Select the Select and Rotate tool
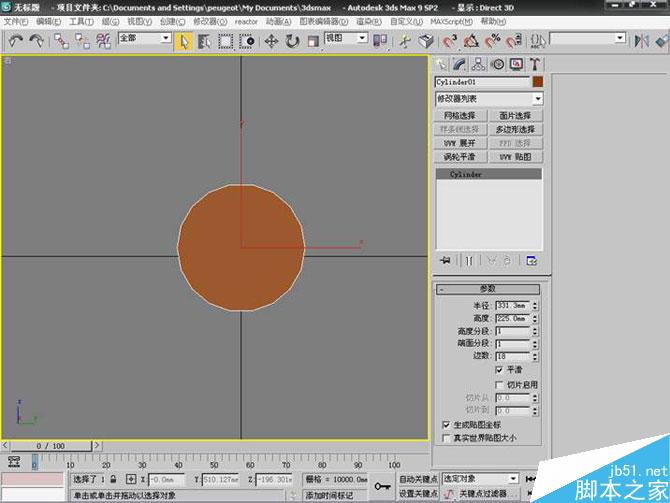 [x=292, y=41]
